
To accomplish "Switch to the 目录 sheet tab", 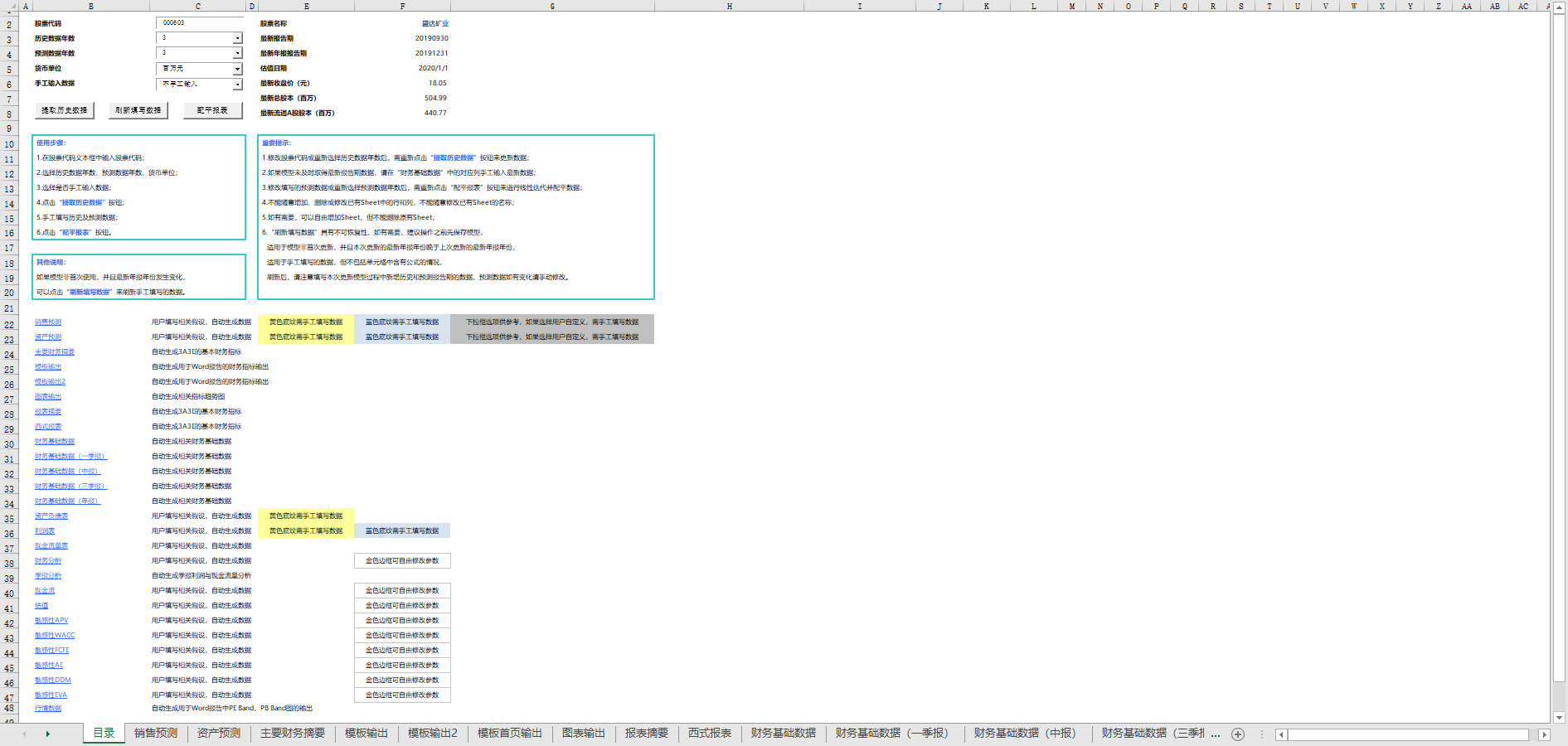I will (104, 734).
